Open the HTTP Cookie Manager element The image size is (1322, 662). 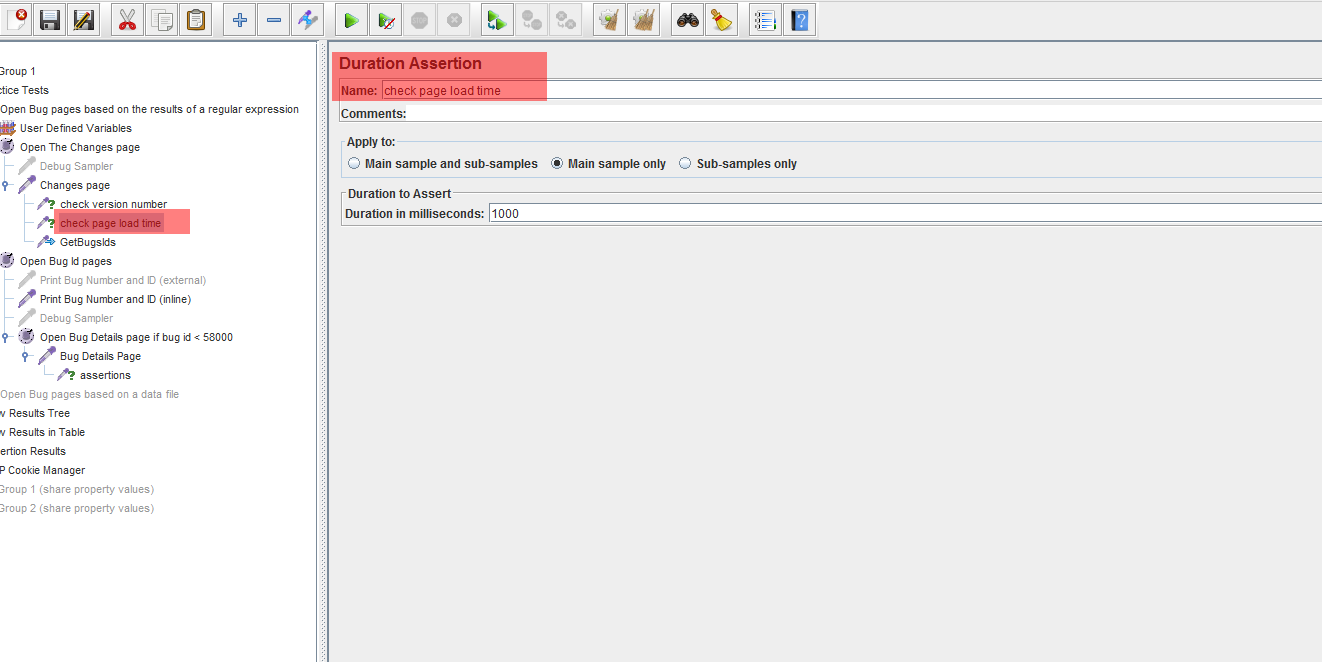[x=40, y=470]
